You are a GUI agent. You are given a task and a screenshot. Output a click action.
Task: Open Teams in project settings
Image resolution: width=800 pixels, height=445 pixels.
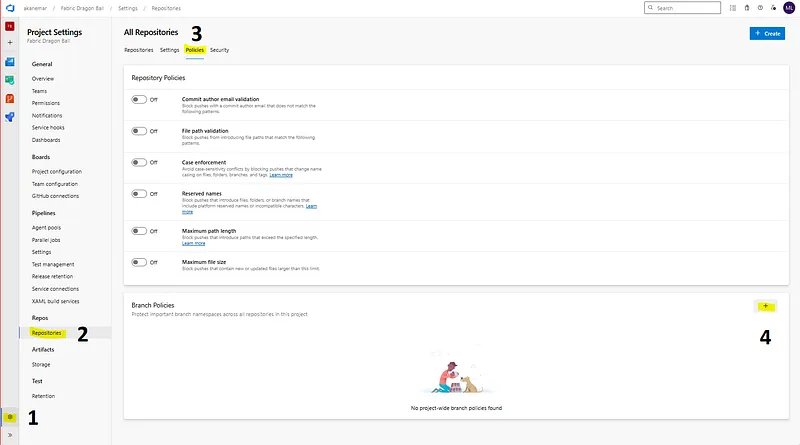pyautogui.click(x=39, y=91)
